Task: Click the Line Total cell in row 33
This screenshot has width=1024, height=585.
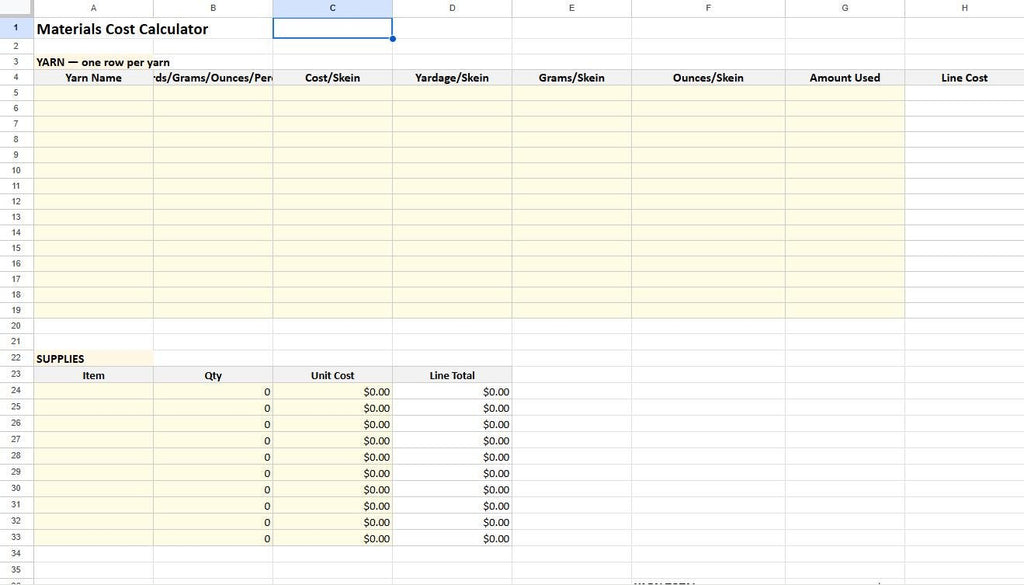Action: point(452,539)
